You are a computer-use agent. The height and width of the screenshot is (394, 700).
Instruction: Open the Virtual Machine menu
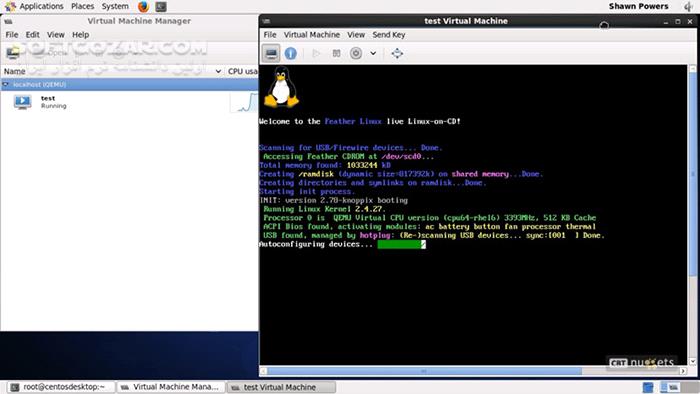tap(312, 35)
